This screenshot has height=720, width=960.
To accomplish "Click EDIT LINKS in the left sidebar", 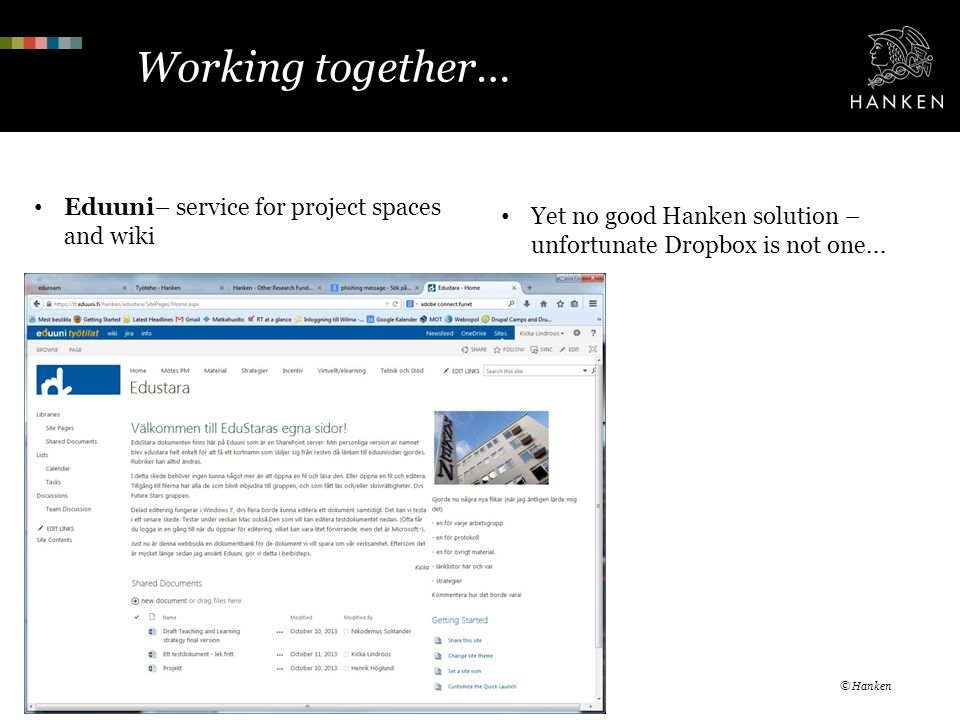I will click(x=56, y=528).
